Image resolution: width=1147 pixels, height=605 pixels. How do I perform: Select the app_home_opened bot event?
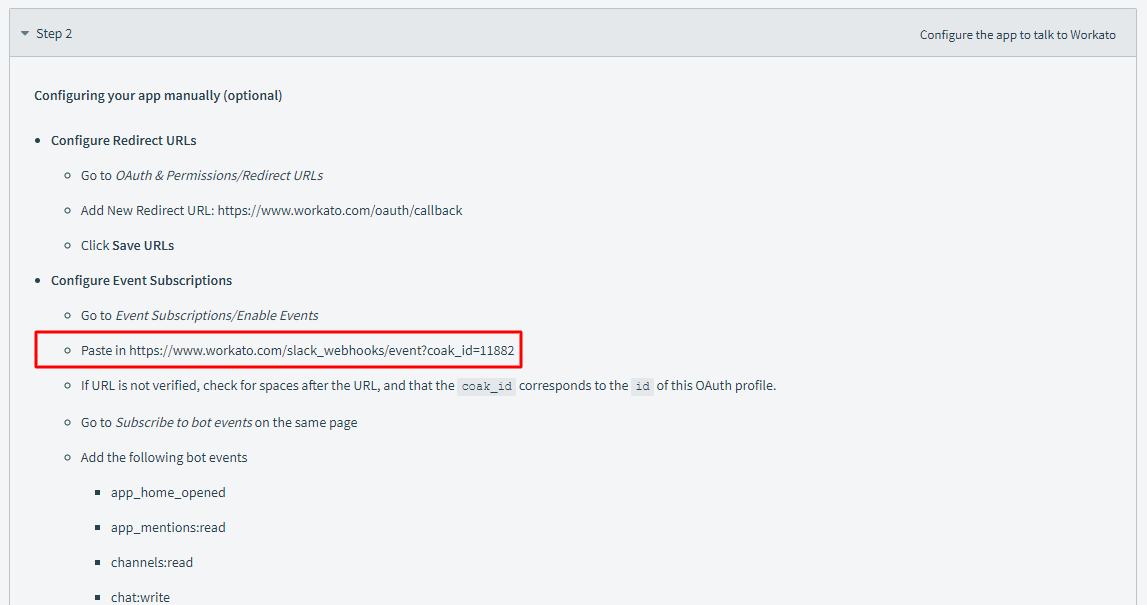168,493
